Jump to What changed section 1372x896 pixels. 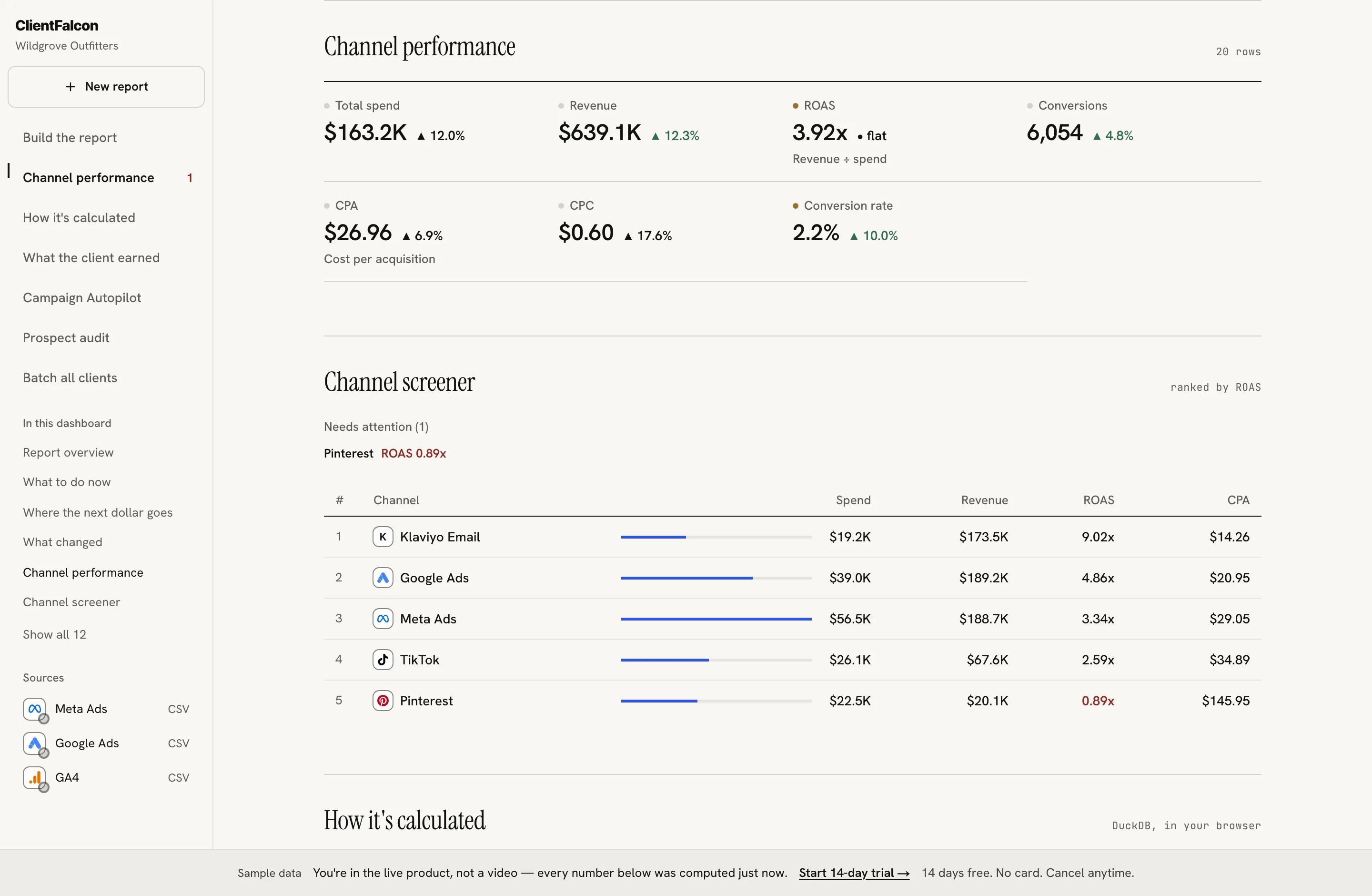(62, 542)
